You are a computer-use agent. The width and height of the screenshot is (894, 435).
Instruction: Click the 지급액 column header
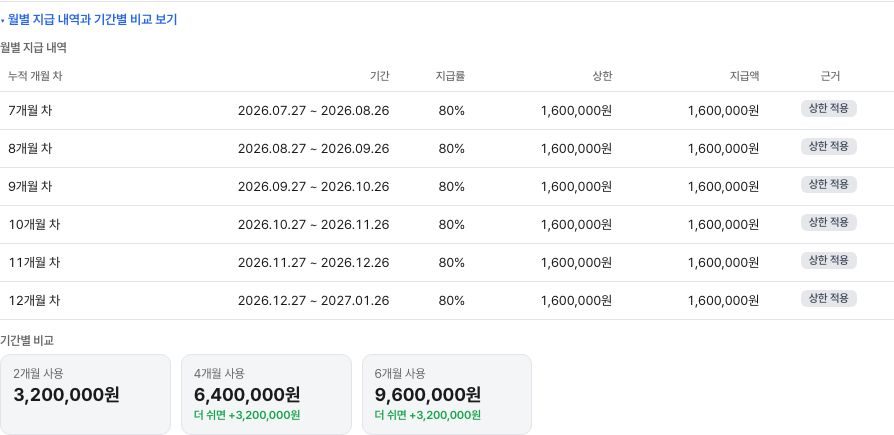(x=745, y=76)
